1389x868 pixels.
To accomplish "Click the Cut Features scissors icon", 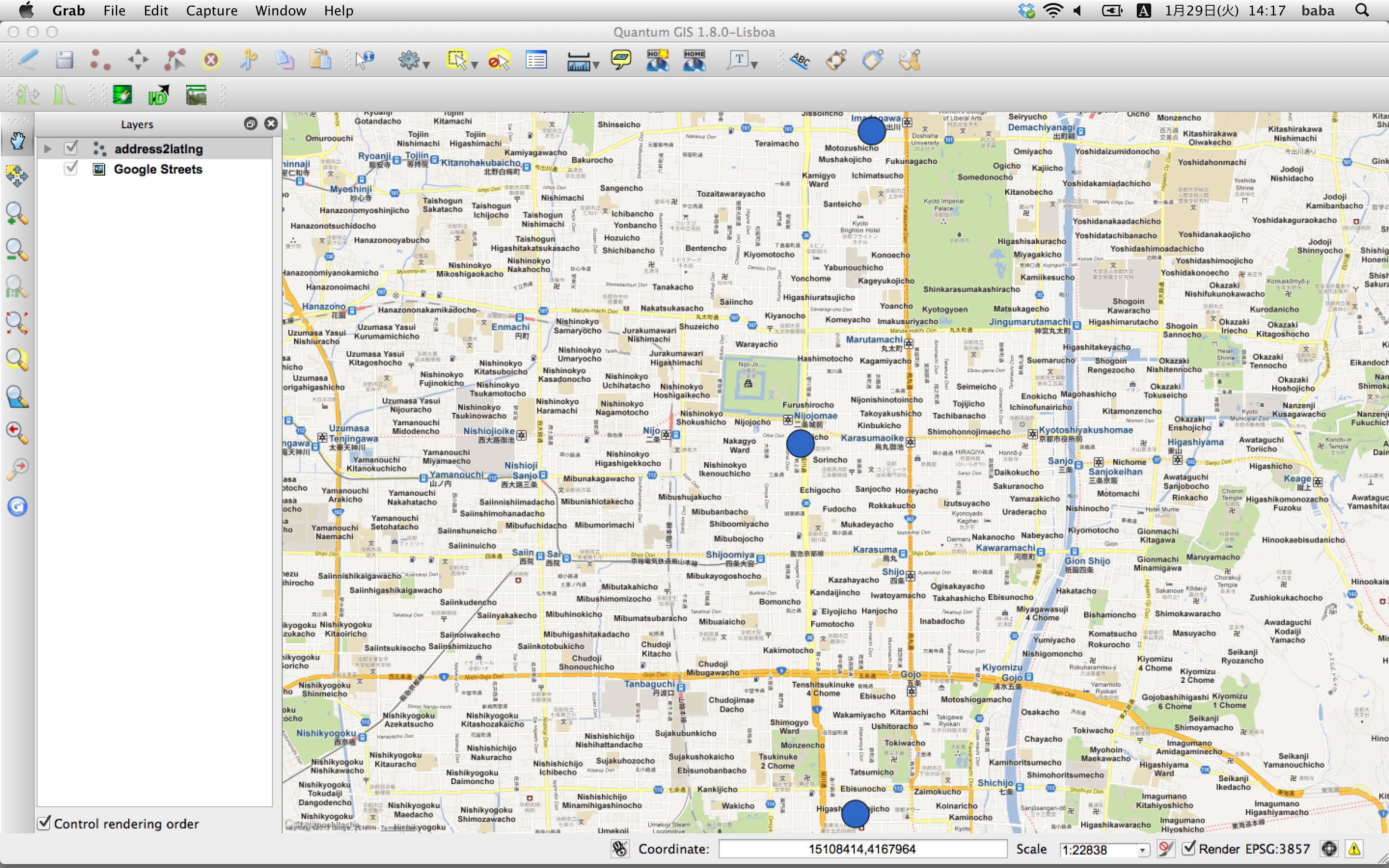I will (x=248, y=60).
